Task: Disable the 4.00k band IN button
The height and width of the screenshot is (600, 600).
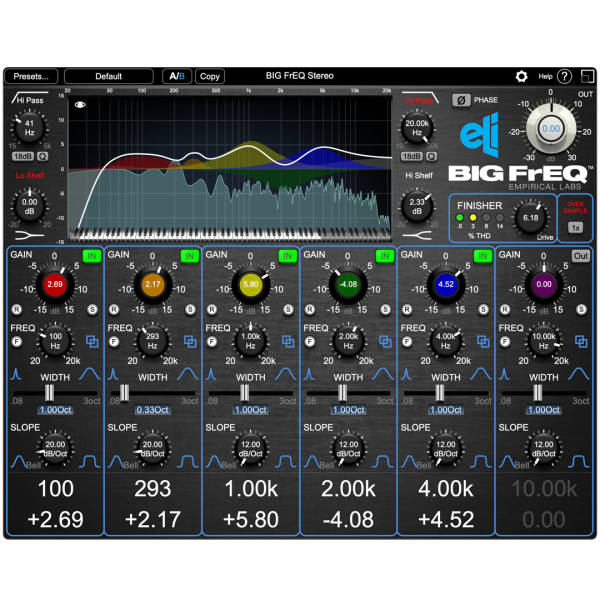Action: 483,256
